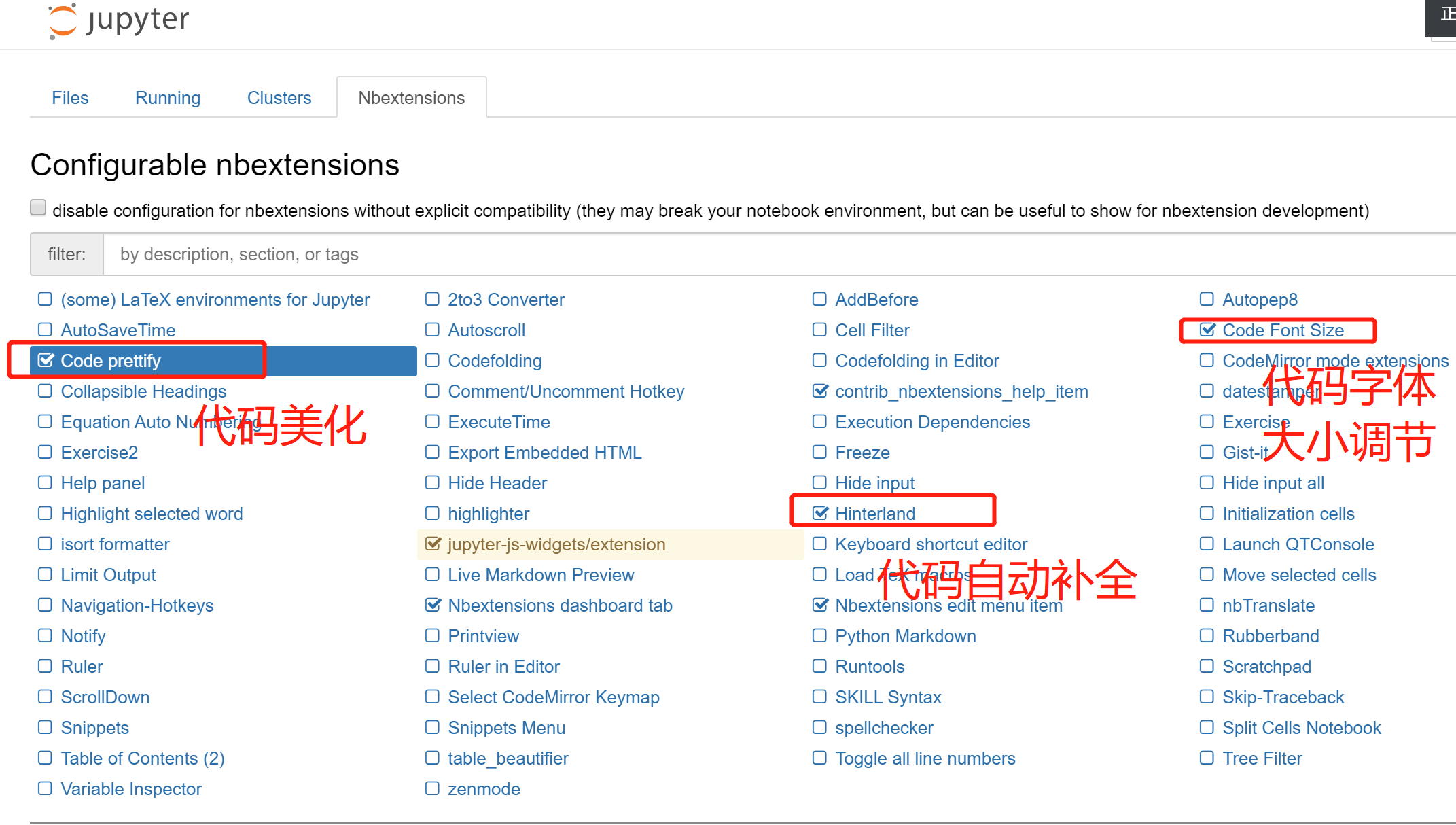Select the Notify extension
Image resolution: width=1456 pixels, height=825 pixels.
[x=83, y=636]
